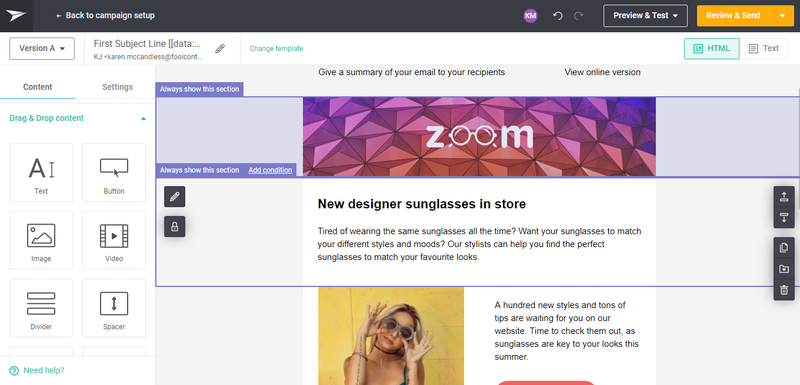Click the paper plane logo icon

(16, 16)
